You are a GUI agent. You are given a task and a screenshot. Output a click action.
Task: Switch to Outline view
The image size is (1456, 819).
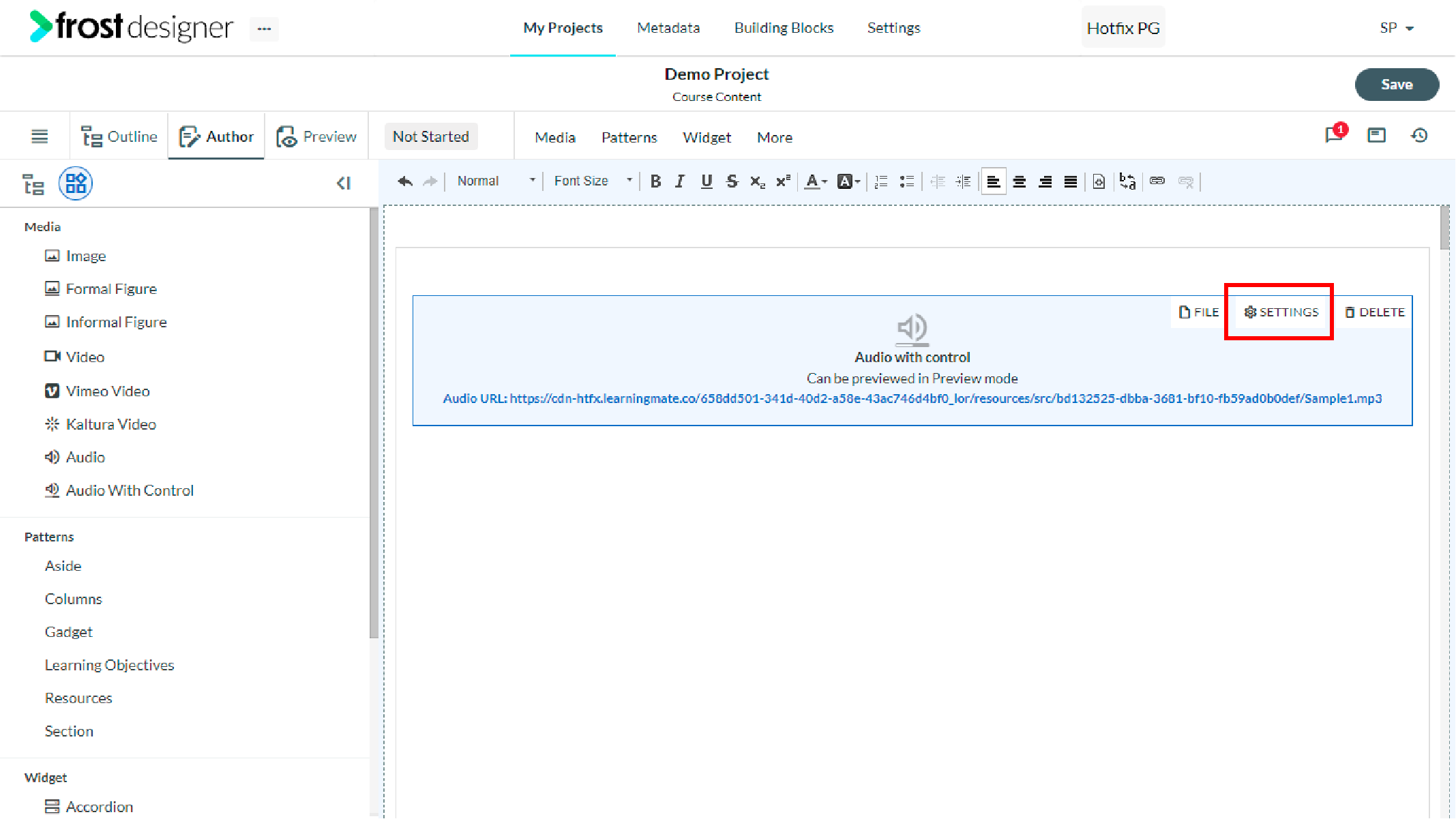pyautogui.click(x=119, y=136)
